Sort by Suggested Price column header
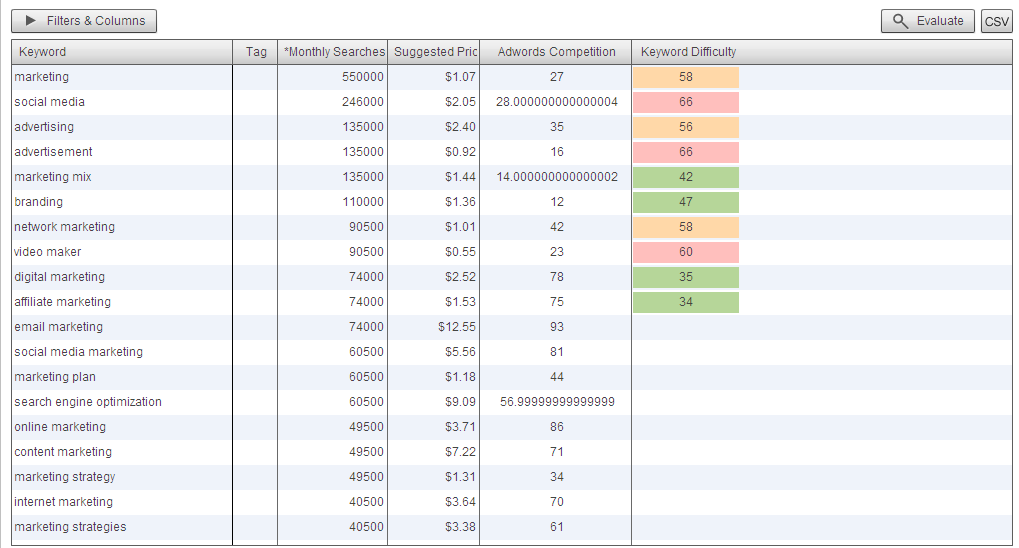The image size is (1019, 548). point(433,52)
